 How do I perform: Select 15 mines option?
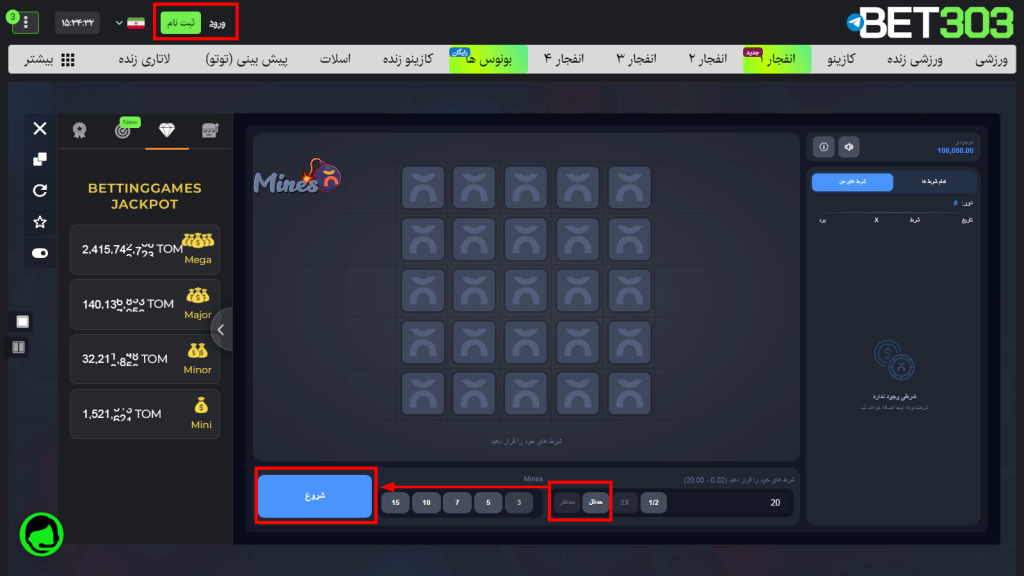[396, 503]
